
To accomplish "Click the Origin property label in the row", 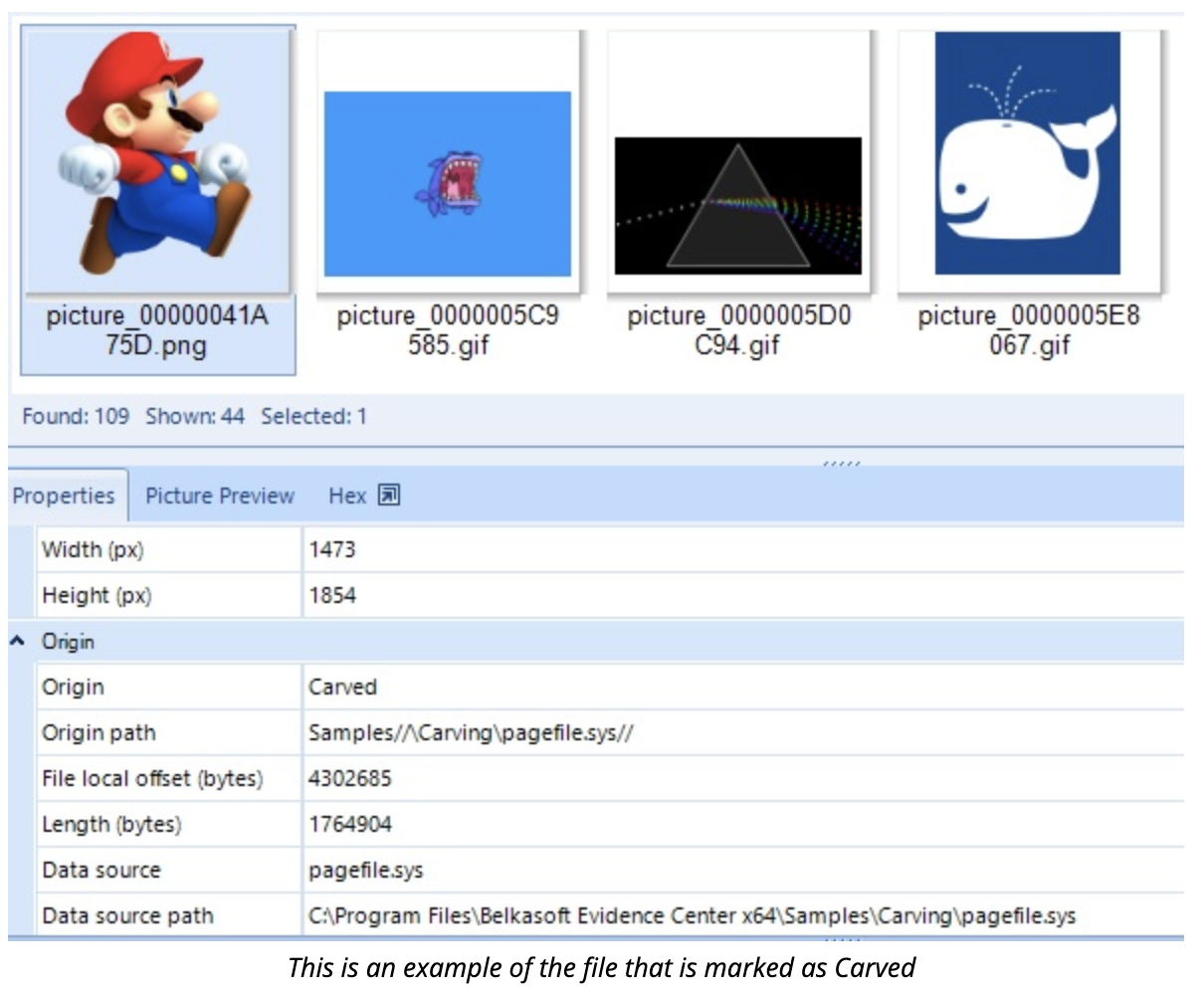I will 73,687.
